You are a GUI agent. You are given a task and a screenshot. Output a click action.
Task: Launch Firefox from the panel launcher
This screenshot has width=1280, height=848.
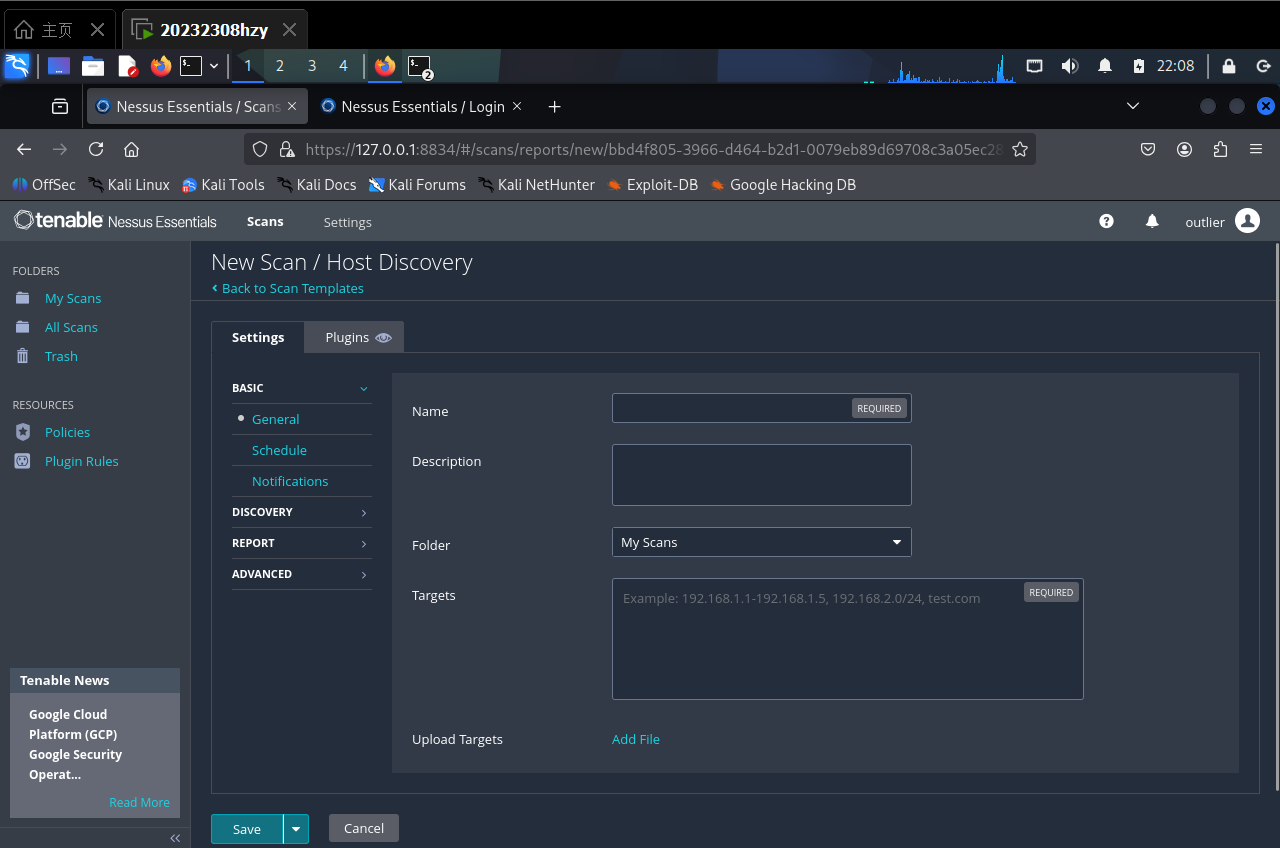click(x=161, y=66)
